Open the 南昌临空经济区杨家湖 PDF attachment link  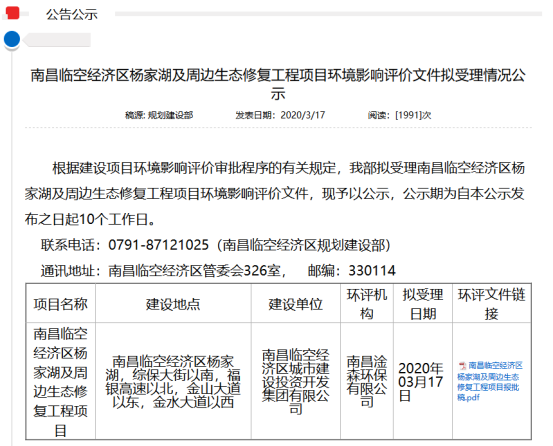click(490, 381)
